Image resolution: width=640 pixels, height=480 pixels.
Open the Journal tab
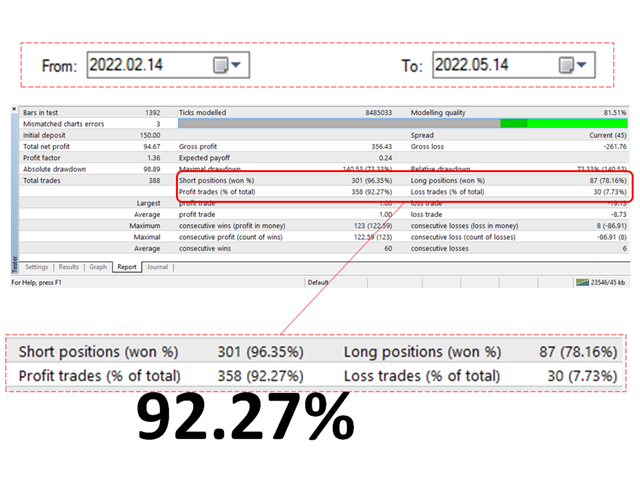[157, 267]
